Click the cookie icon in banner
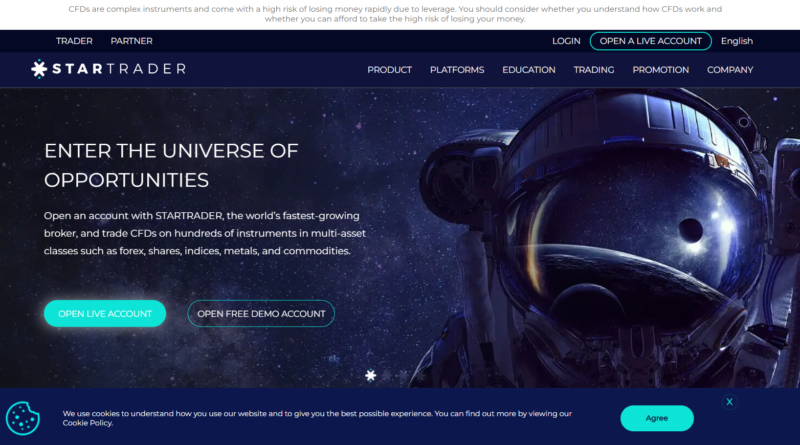Image resolution: width=800 pixels, height=445 pixels. (x=22, y=418)
